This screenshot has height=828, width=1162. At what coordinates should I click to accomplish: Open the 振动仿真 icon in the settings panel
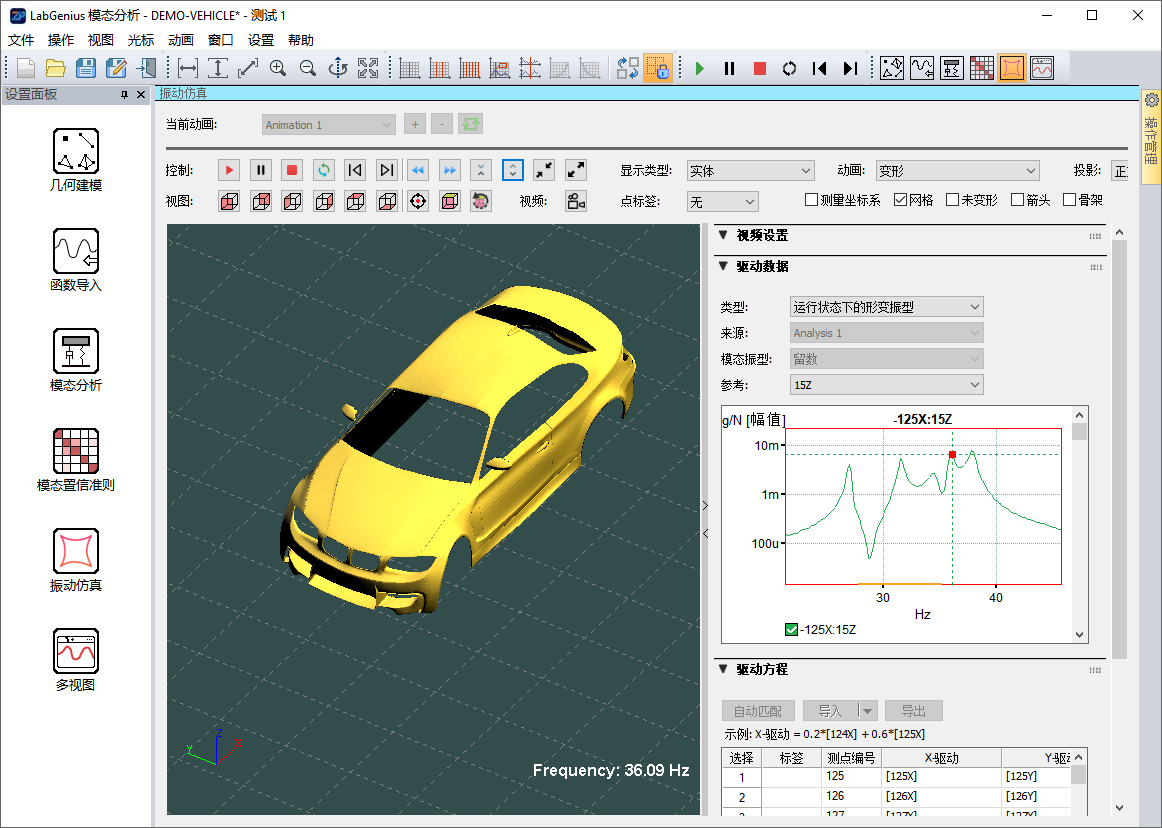pos(76,552)
